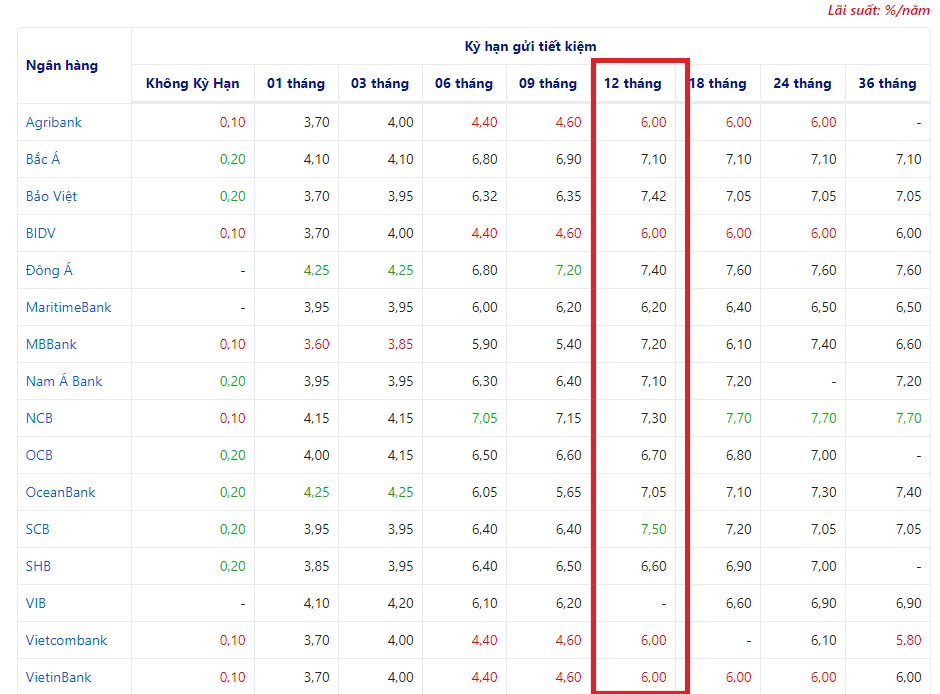Click OceanBank's 36-month rate 7,40
Image resolution: width=940 pixels, height=694 pixels.
[x=909, y=493]
